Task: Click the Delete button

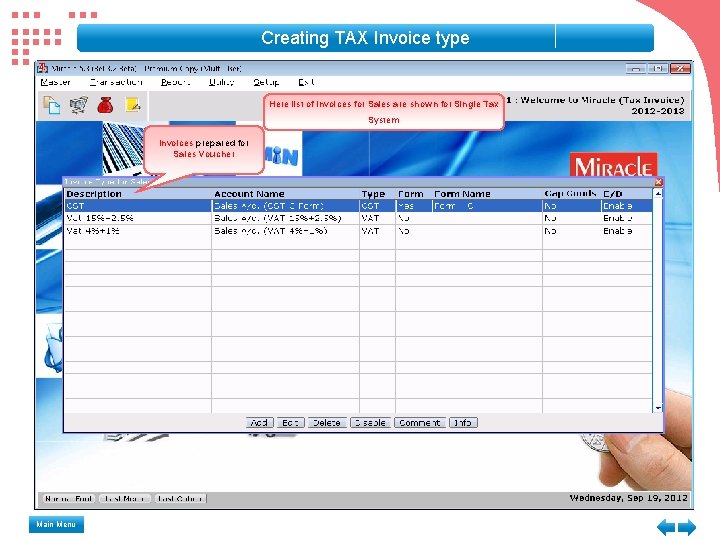Action: point(326,422)
